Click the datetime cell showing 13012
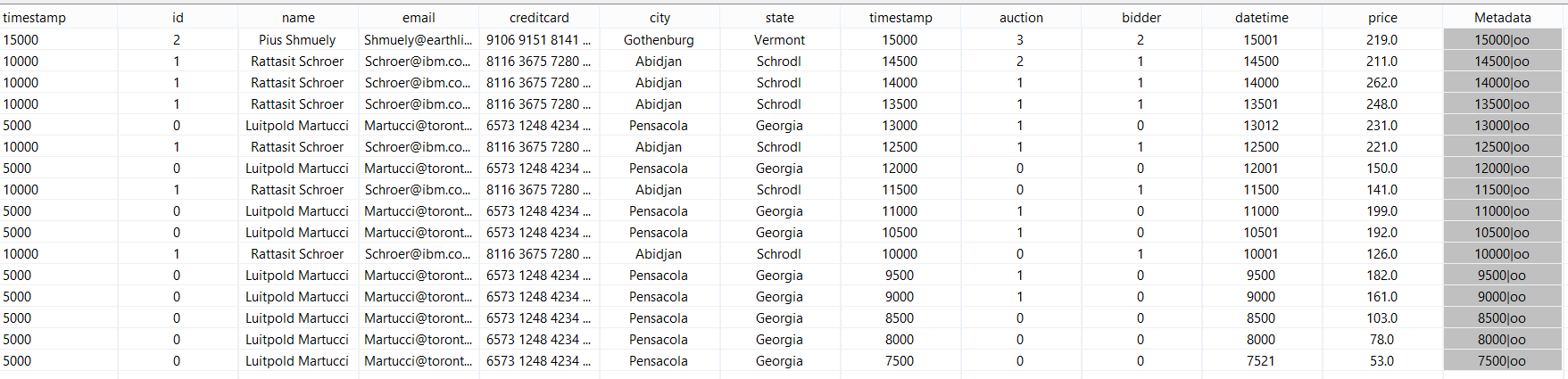 pyautogui.click(x=1261, y=126)
